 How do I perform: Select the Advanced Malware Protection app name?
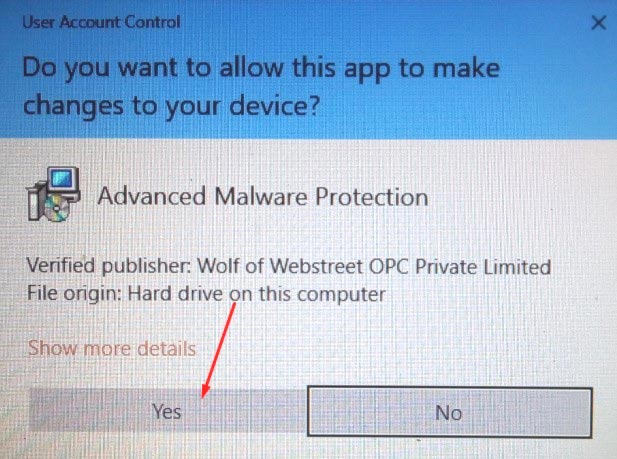(263, 196)
